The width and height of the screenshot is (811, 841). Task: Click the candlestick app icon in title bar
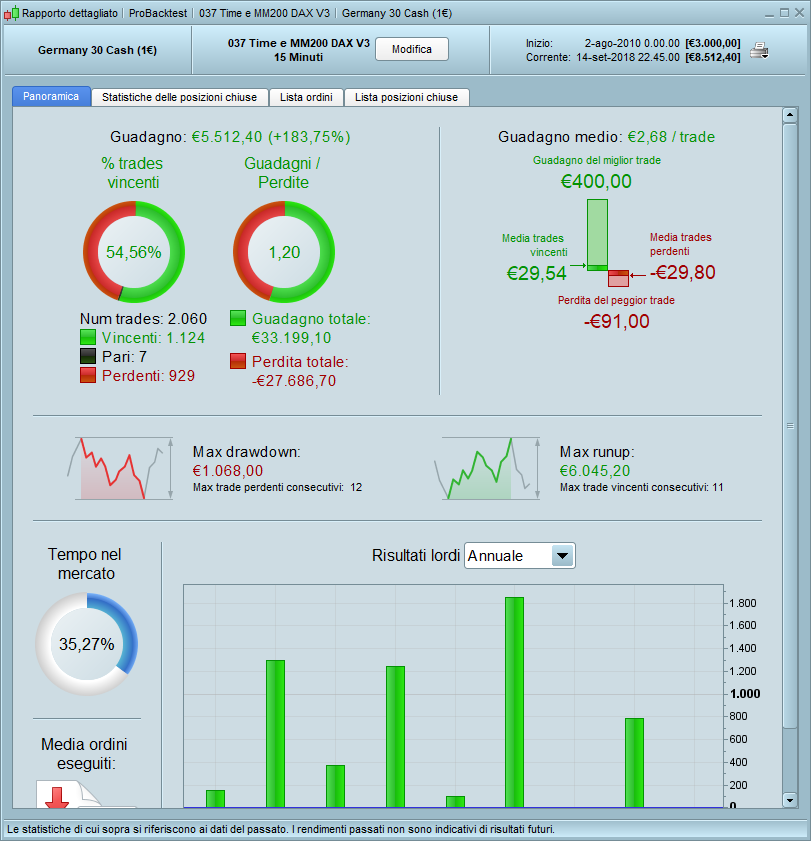(x=11, y=13)
